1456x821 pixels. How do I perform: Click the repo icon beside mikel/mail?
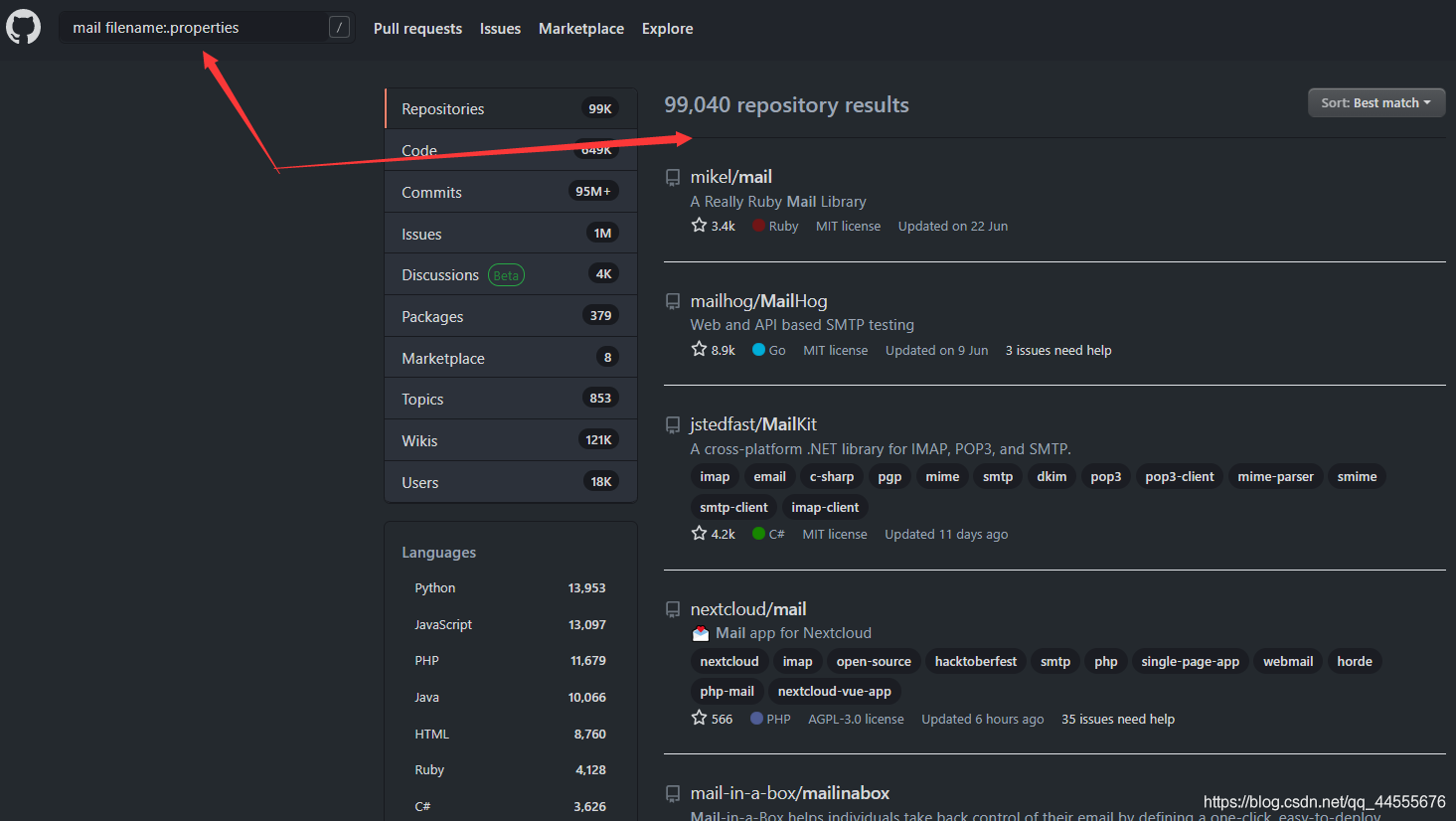coord(673,178)
